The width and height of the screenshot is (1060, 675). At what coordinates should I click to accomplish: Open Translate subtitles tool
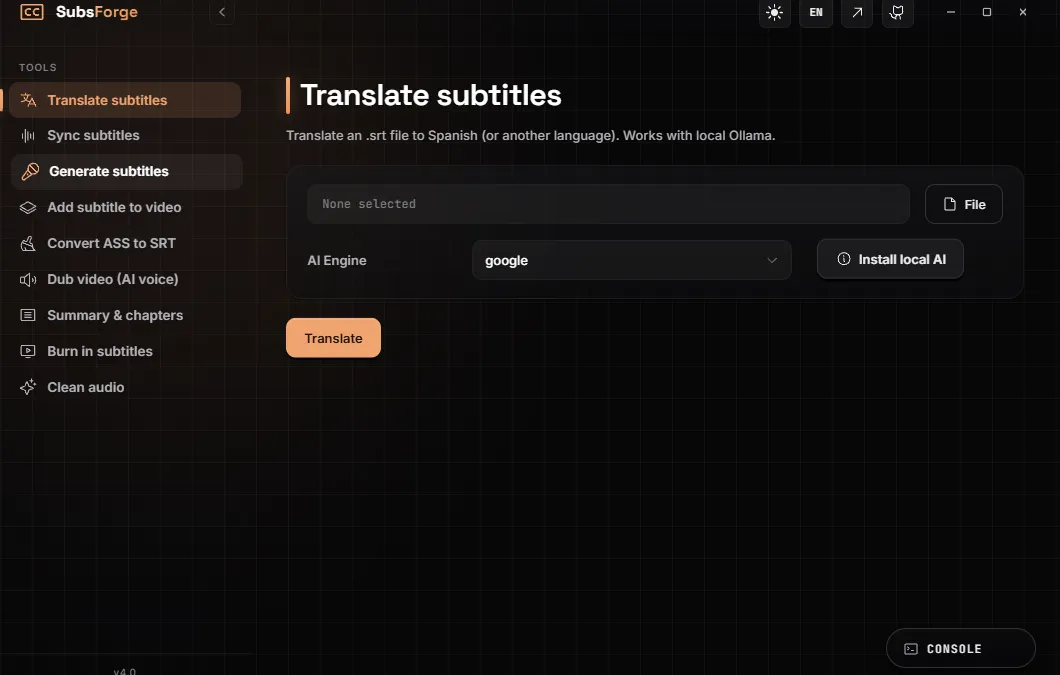[125, 100]
